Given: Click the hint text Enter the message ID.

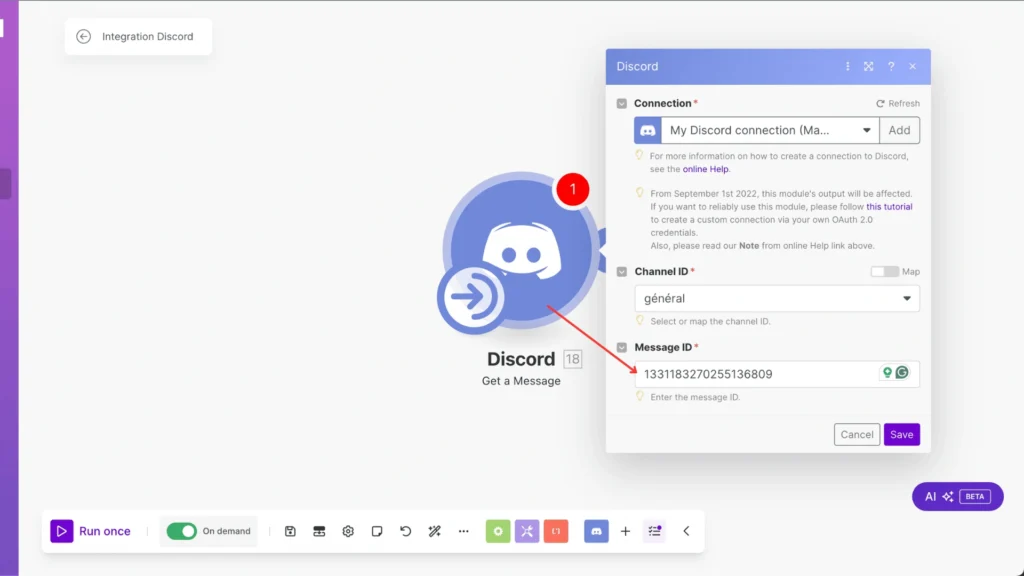Looking at the screenshot, I should [x=695, y=397].
